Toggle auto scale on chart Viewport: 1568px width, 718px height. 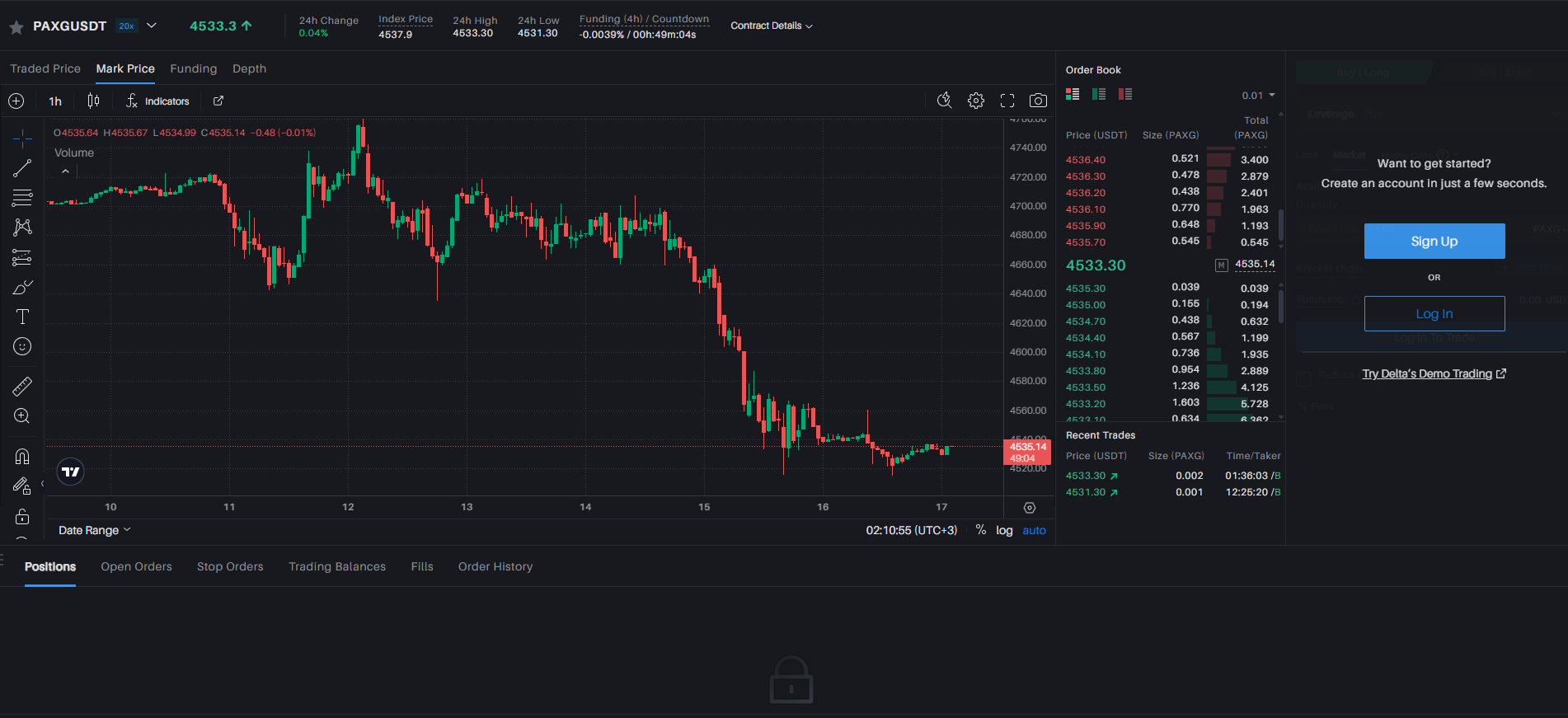[x=1034, y=530]
